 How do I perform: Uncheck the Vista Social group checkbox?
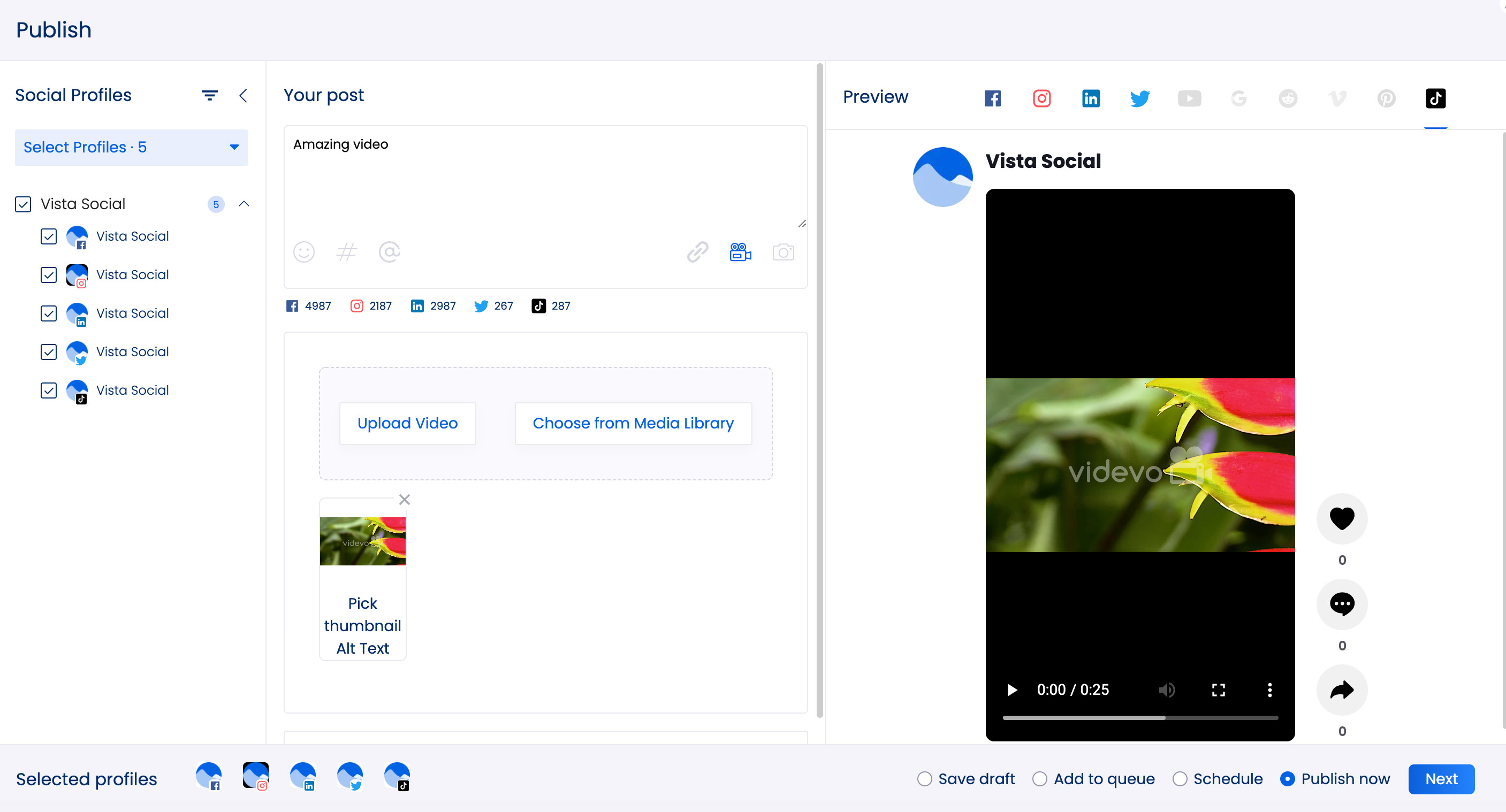[x=23, y=204]
